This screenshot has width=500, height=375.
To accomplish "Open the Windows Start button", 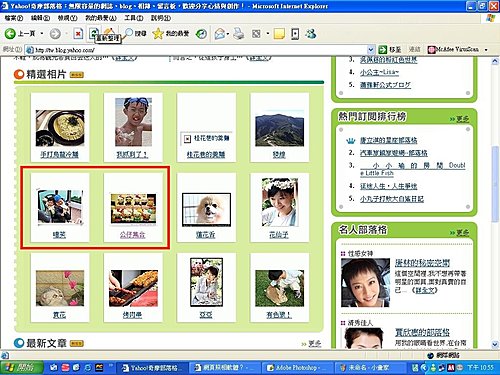I will pos(22,367).
